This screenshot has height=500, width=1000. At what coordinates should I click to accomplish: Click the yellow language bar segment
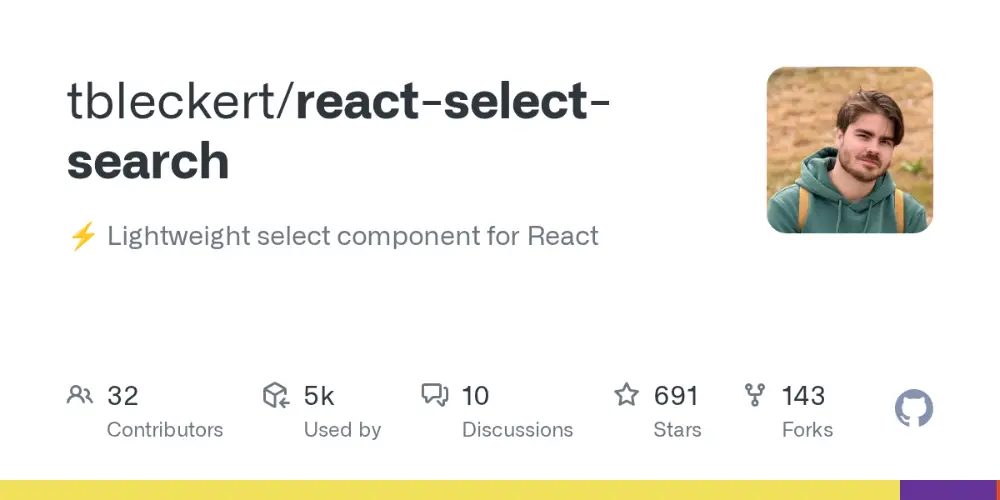point(450,490)
